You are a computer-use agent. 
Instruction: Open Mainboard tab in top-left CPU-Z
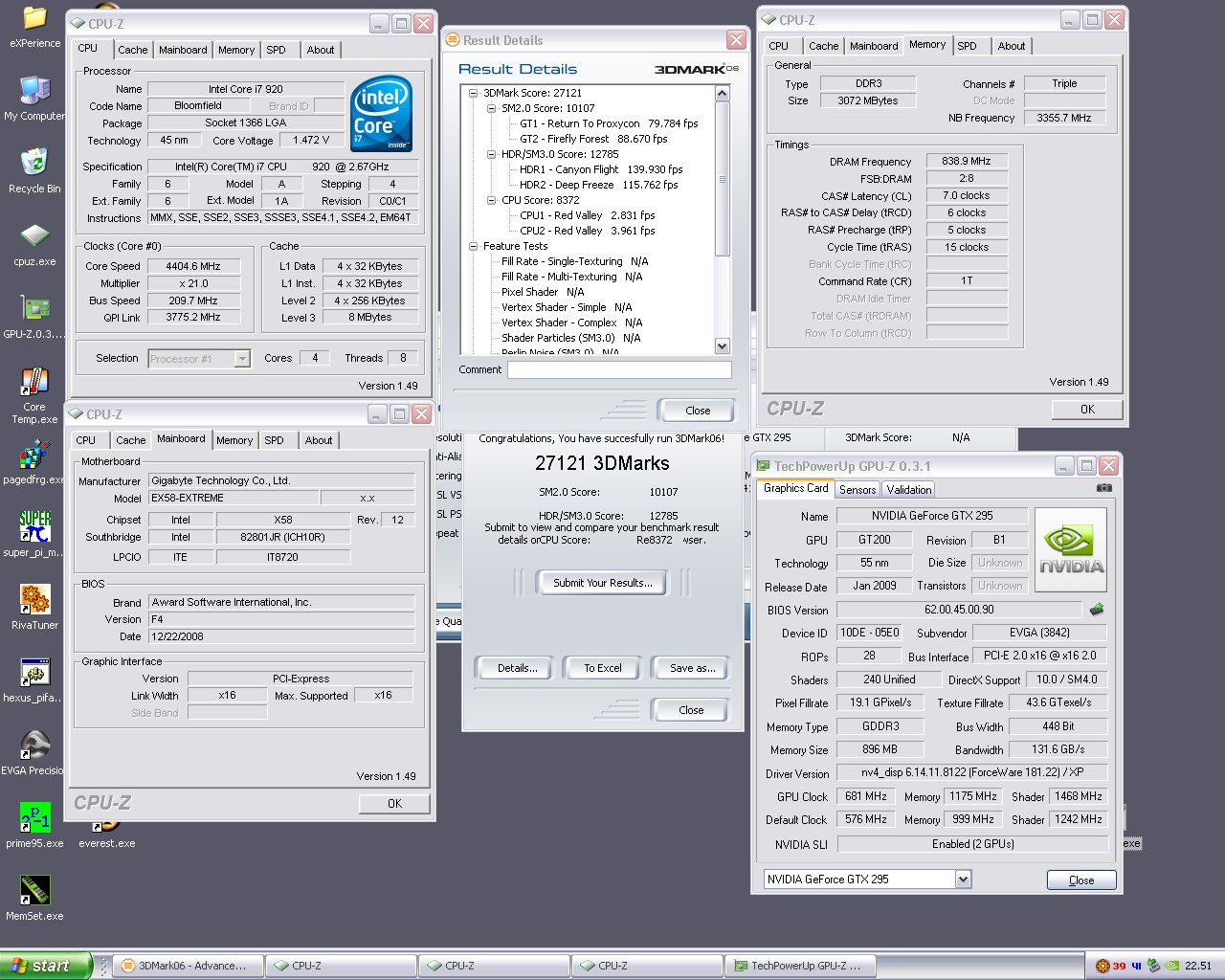click(183, 50)
